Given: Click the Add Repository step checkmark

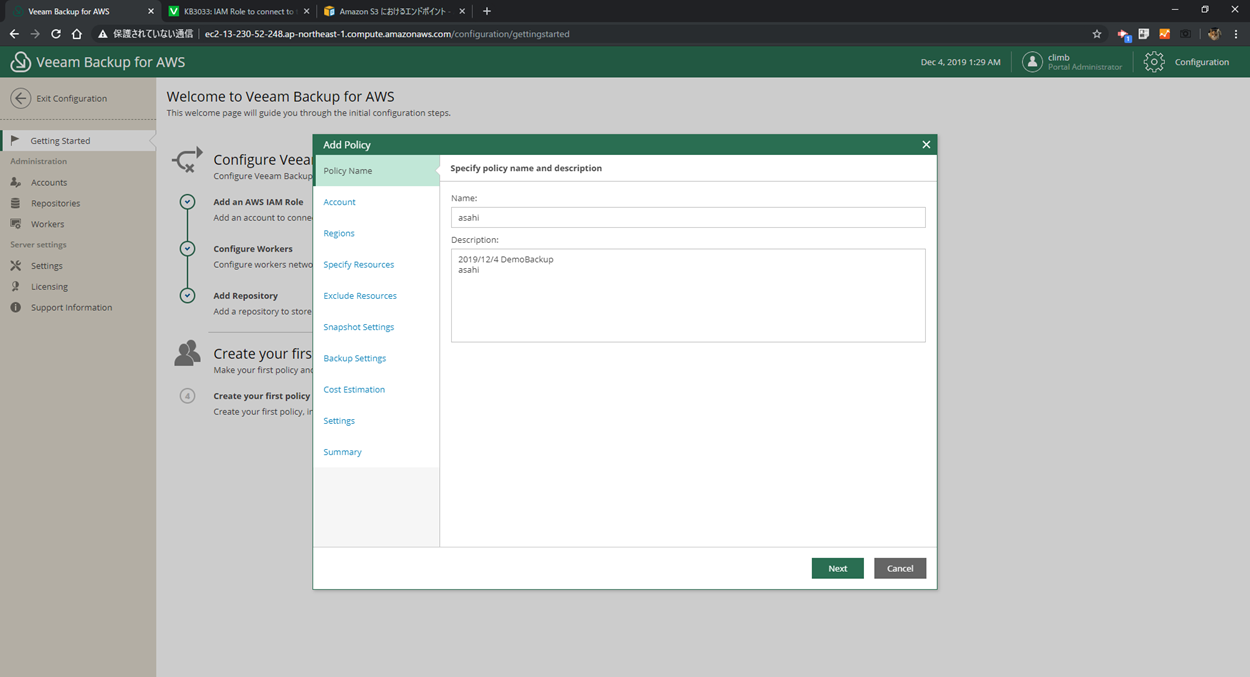Looking at the screenshot, I should point(187,296).
